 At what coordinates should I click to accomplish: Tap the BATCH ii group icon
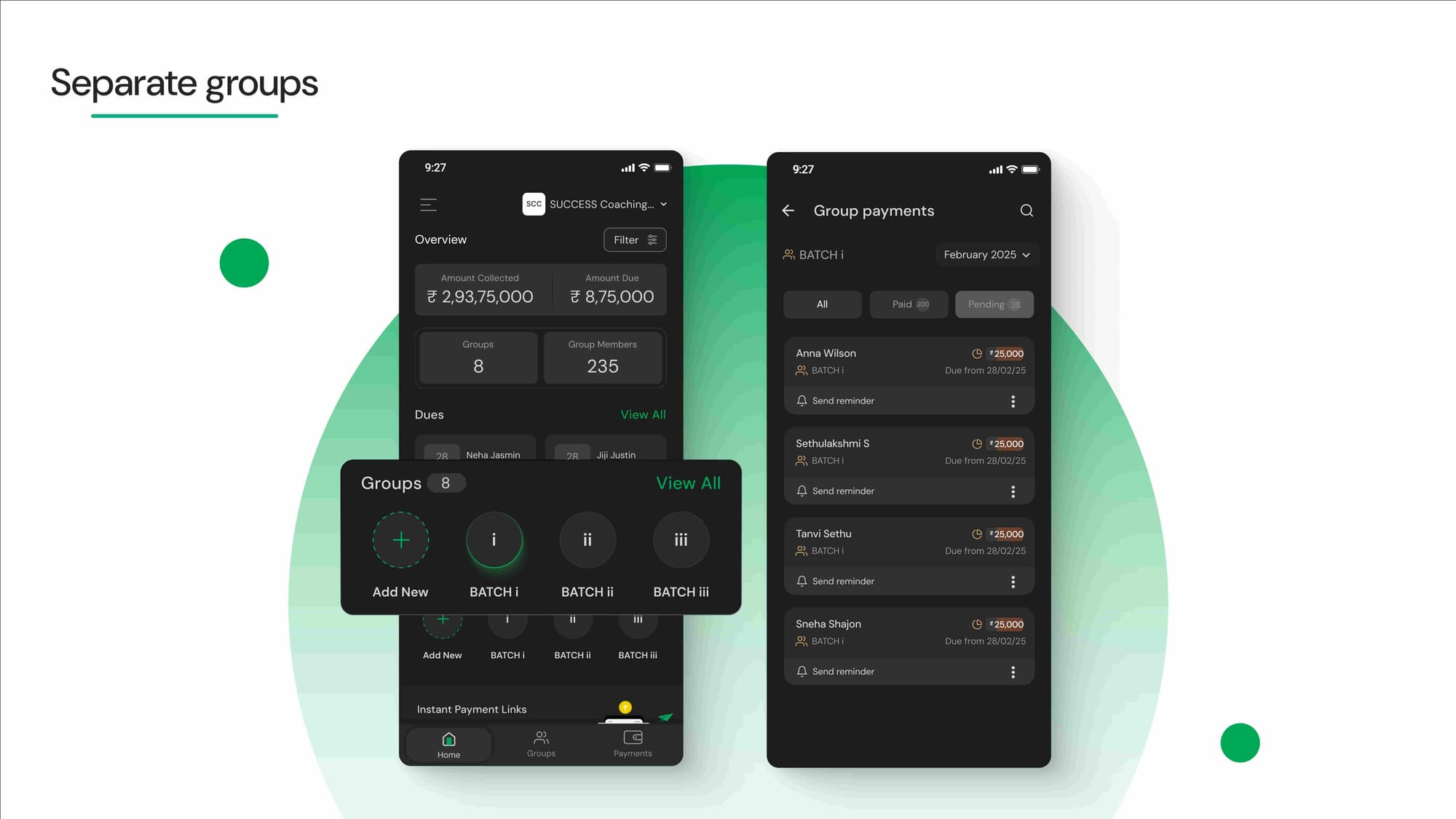(587, 539)
